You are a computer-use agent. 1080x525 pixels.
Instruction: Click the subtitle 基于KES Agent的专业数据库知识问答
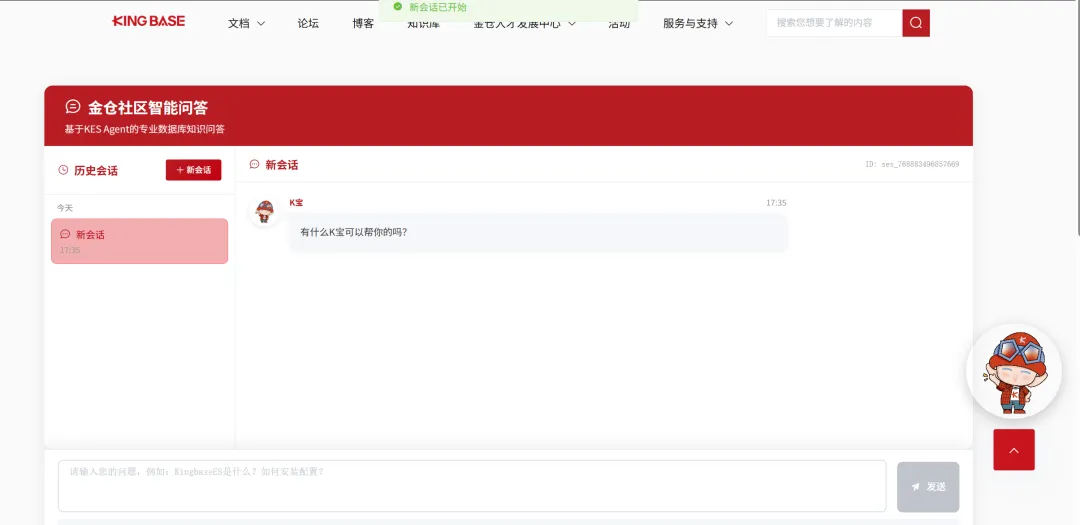click(x=145, y=129)
